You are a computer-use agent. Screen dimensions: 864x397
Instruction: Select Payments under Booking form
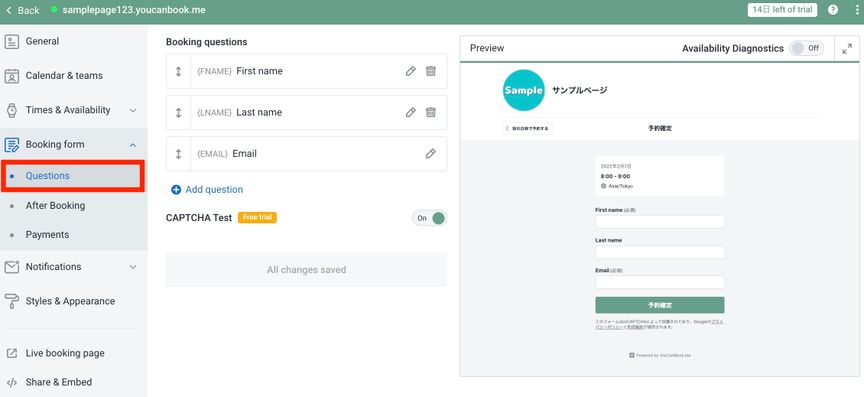[47, 235]
